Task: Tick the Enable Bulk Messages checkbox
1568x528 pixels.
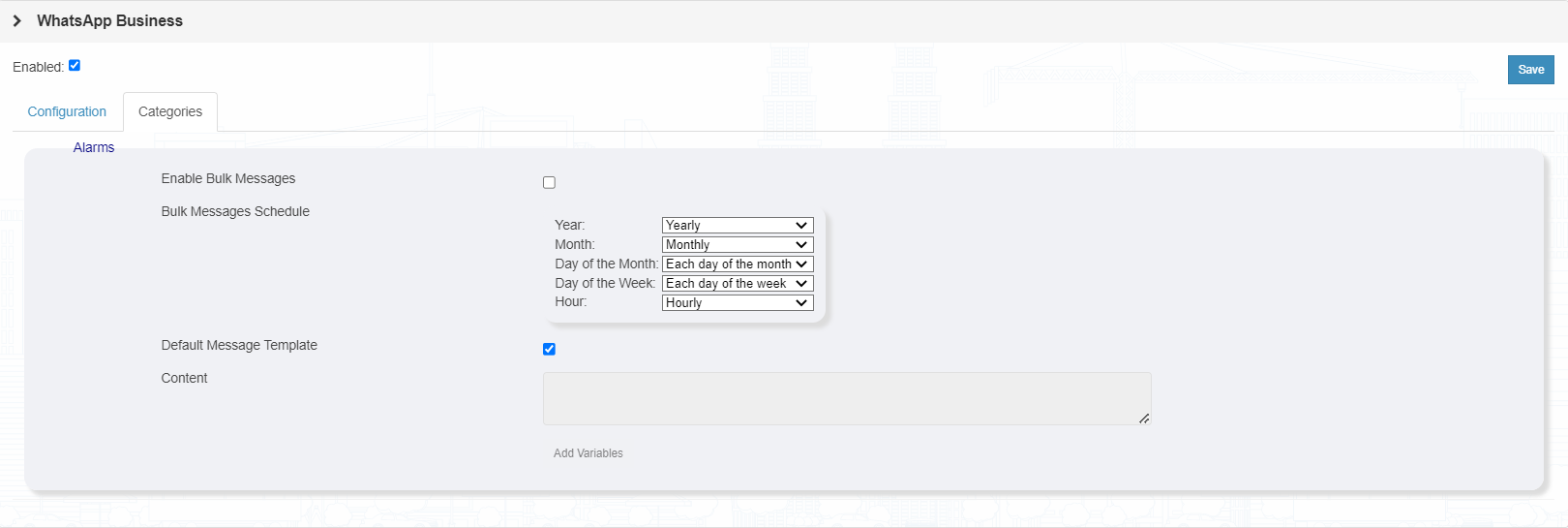Action: (x=549, y=182)
